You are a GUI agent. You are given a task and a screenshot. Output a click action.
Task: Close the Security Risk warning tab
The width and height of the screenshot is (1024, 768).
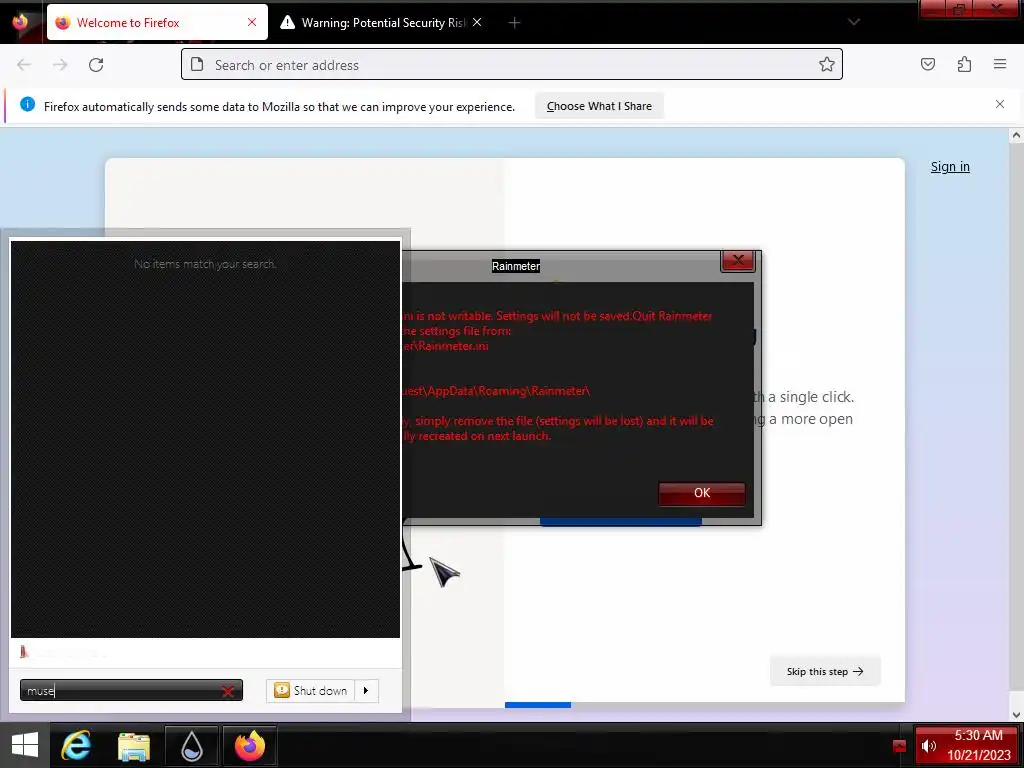[477, 22]
